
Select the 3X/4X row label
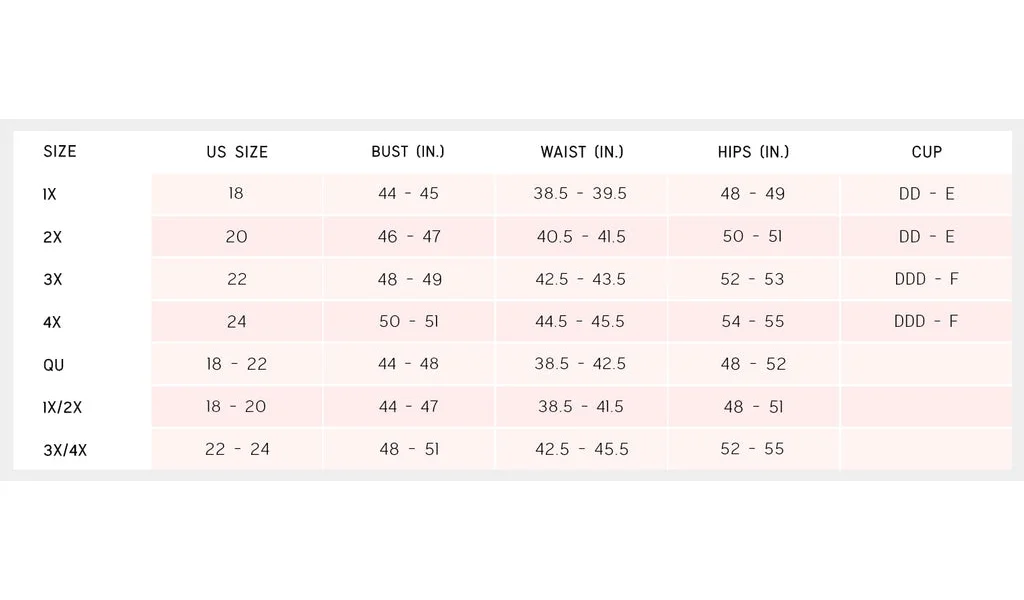coord(65,450)
